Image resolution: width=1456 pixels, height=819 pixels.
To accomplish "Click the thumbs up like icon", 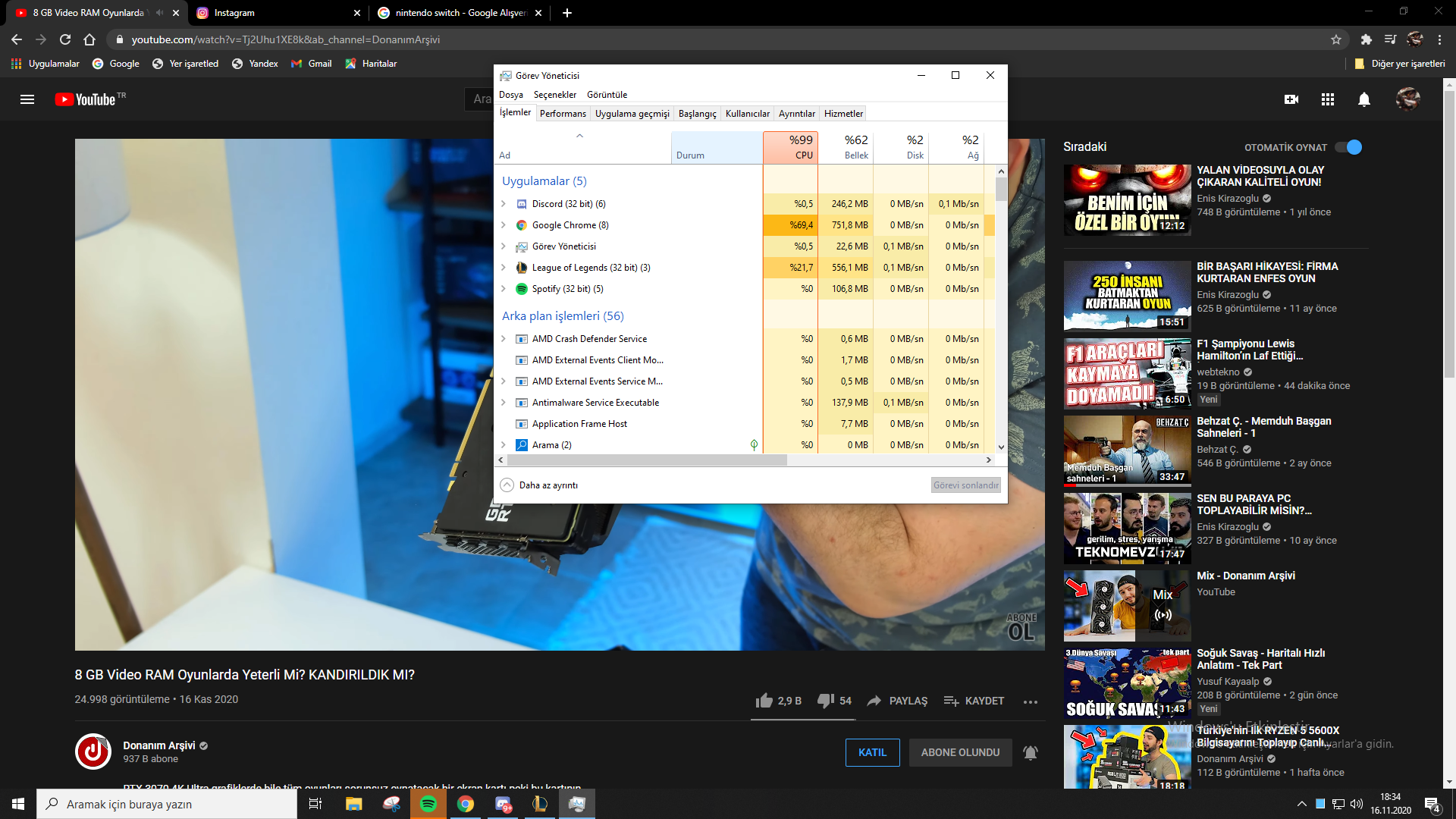I will [x=764, y=701].
